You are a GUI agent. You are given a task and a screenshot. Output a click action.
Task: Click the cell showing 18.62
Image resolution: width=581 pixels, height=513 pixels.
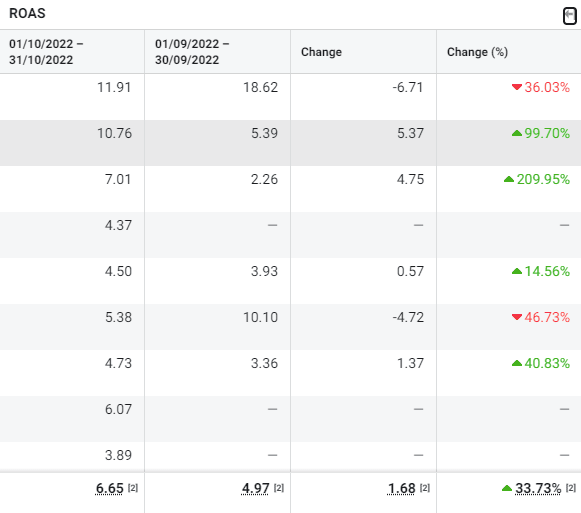click(x=218, y=97)
